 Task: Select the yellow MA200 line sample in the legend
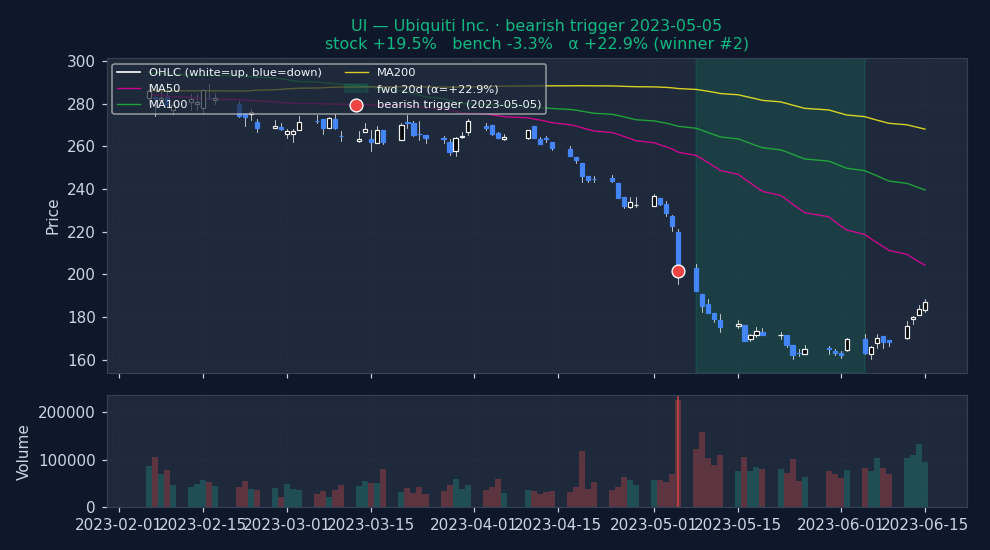coord(357,73)
